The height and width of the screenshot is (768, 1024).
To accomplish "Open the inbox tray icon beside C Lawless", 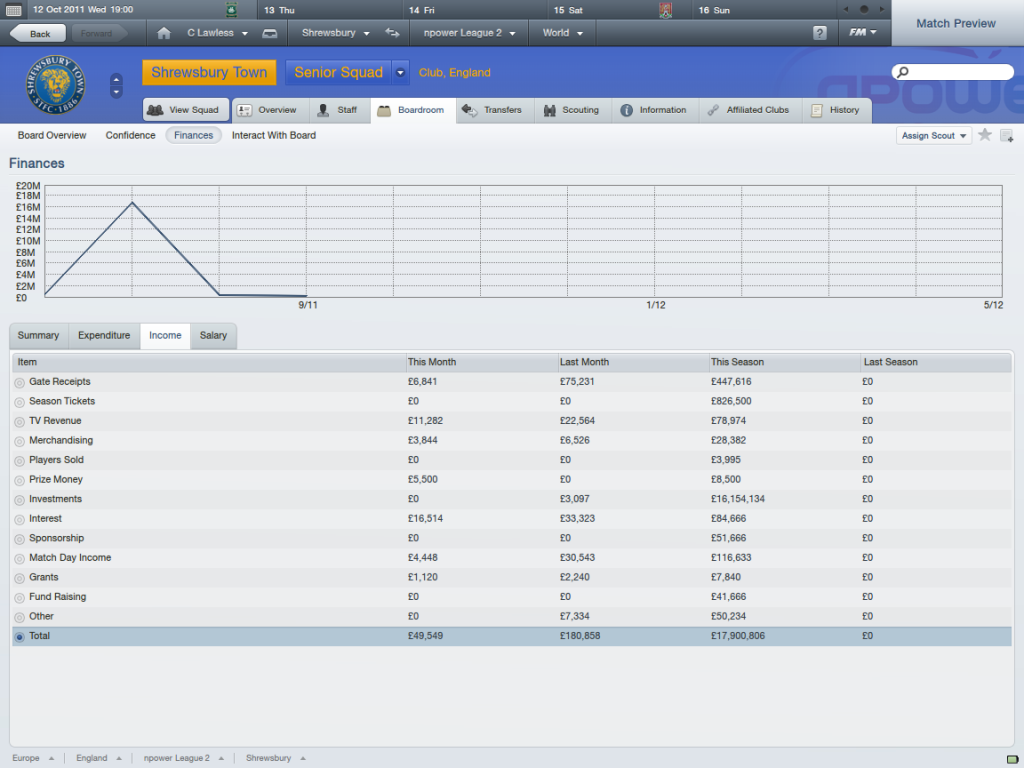I will pyautogui.click(x=270, y=33).
